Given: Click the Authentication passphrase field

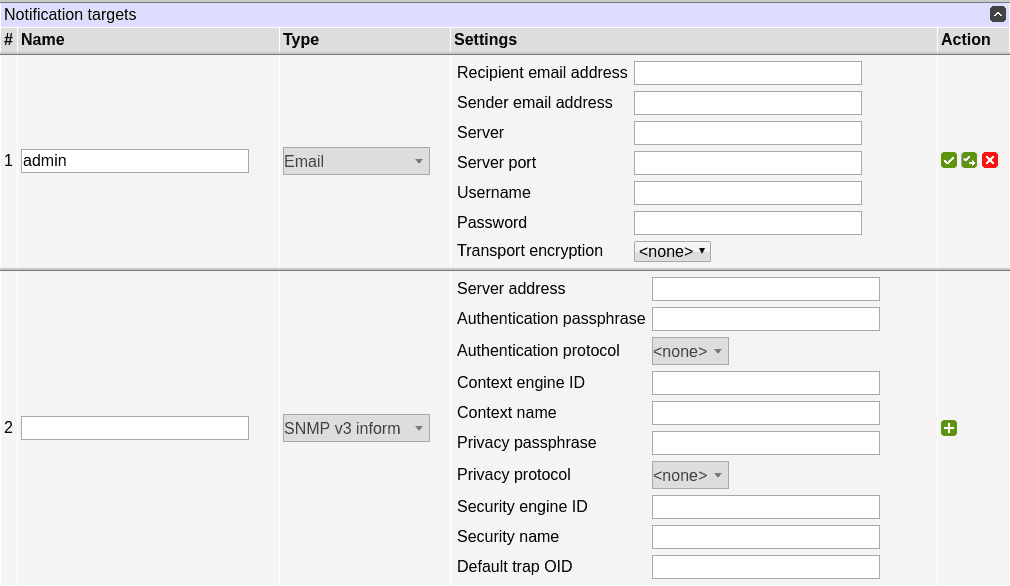Looking at the screenshot, I should pyautogui.click(x=765, y=319).
